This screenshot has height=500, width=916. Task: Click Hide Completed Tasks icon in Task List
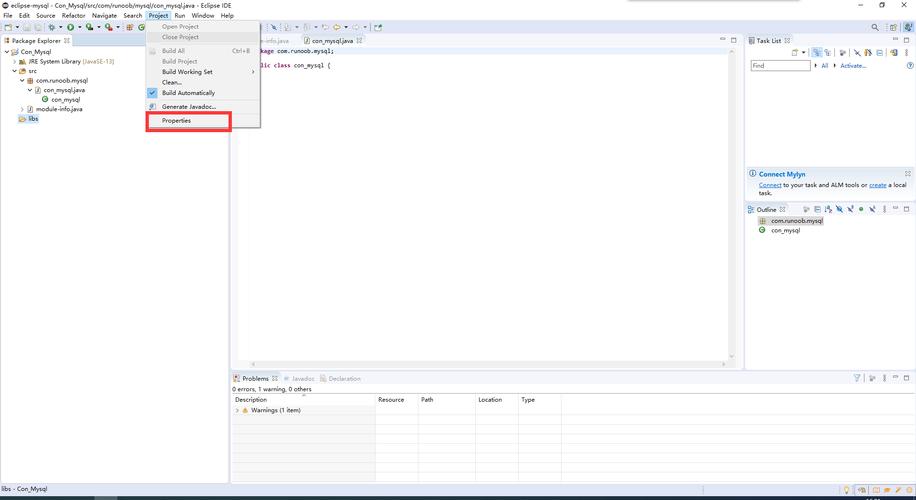click(x=857, y=53)
